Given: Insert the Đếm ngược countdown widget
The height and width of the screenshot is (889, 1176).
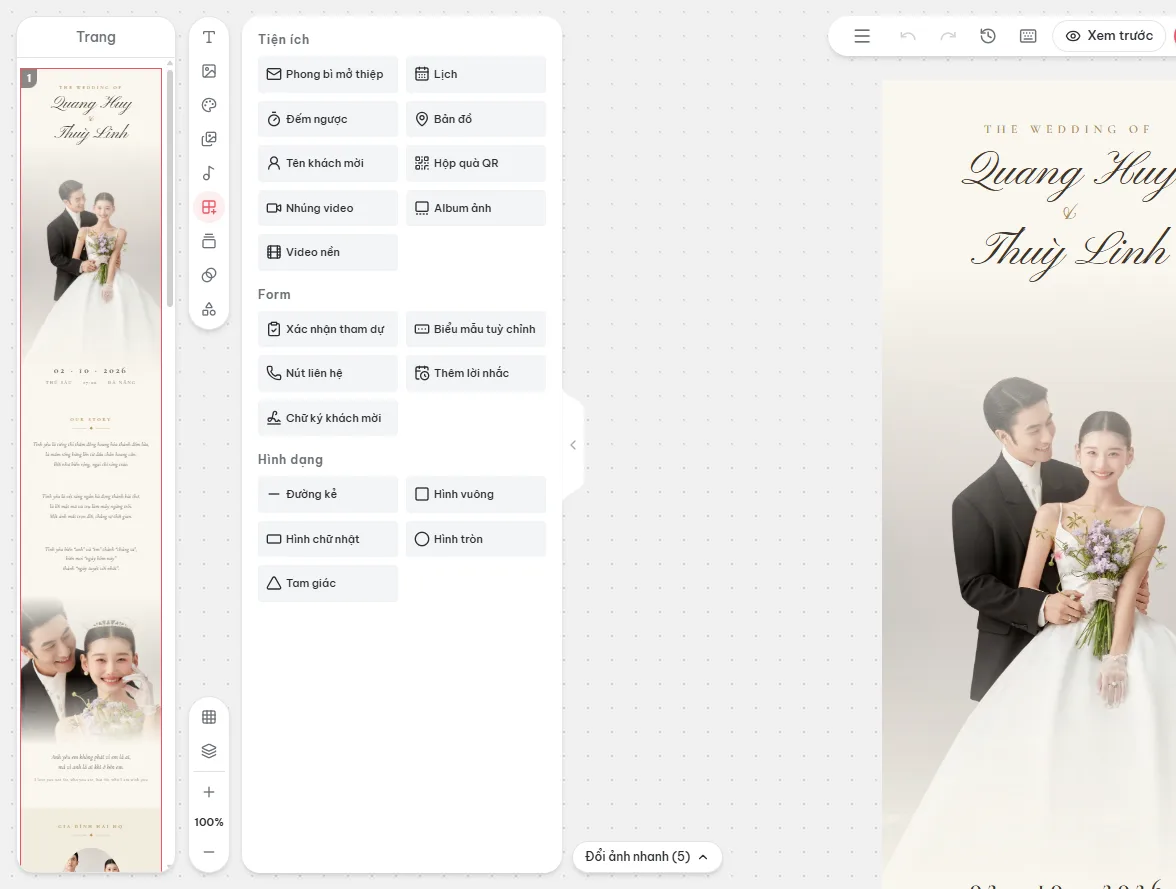Looking at the screenshot, I should 328,119.
